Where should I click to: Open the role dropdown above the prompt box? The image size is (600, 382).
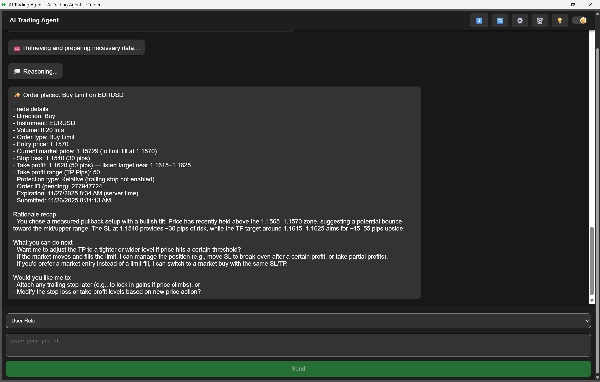pos(298,321)
